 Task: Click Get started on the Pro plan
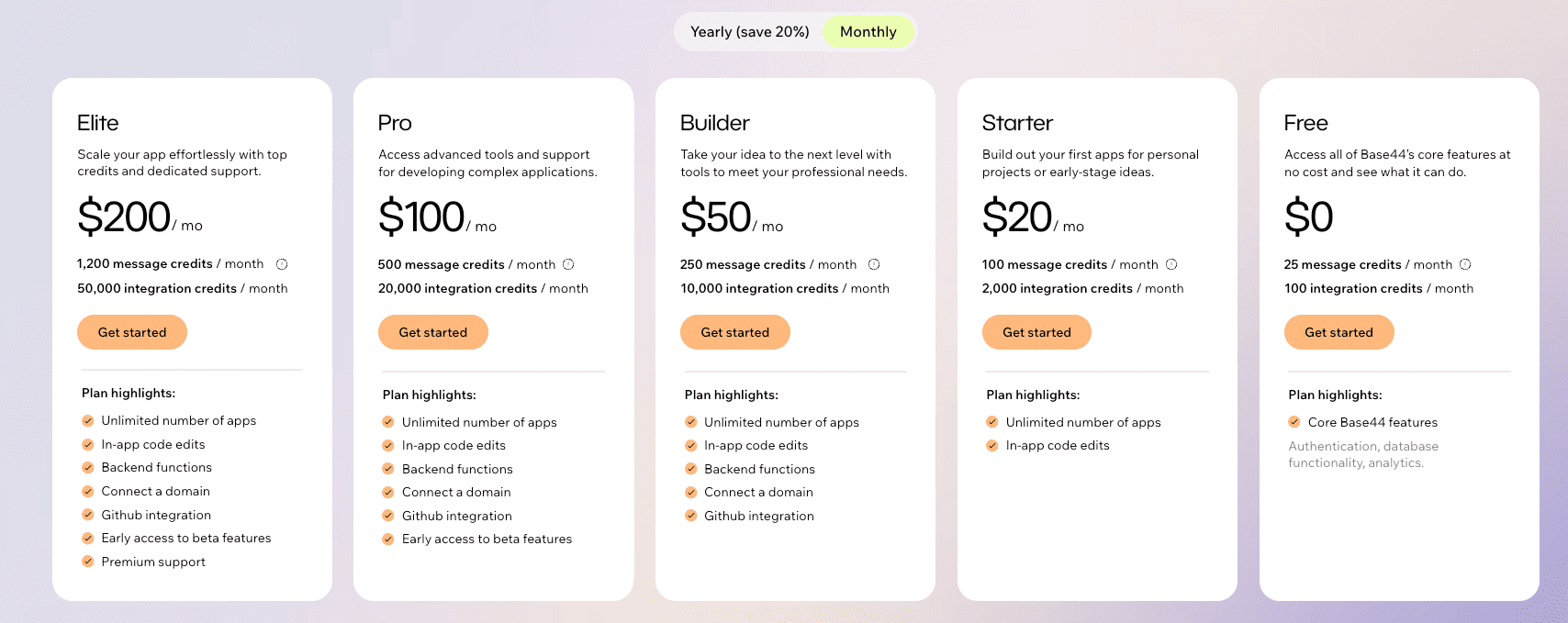click(433, 332)
